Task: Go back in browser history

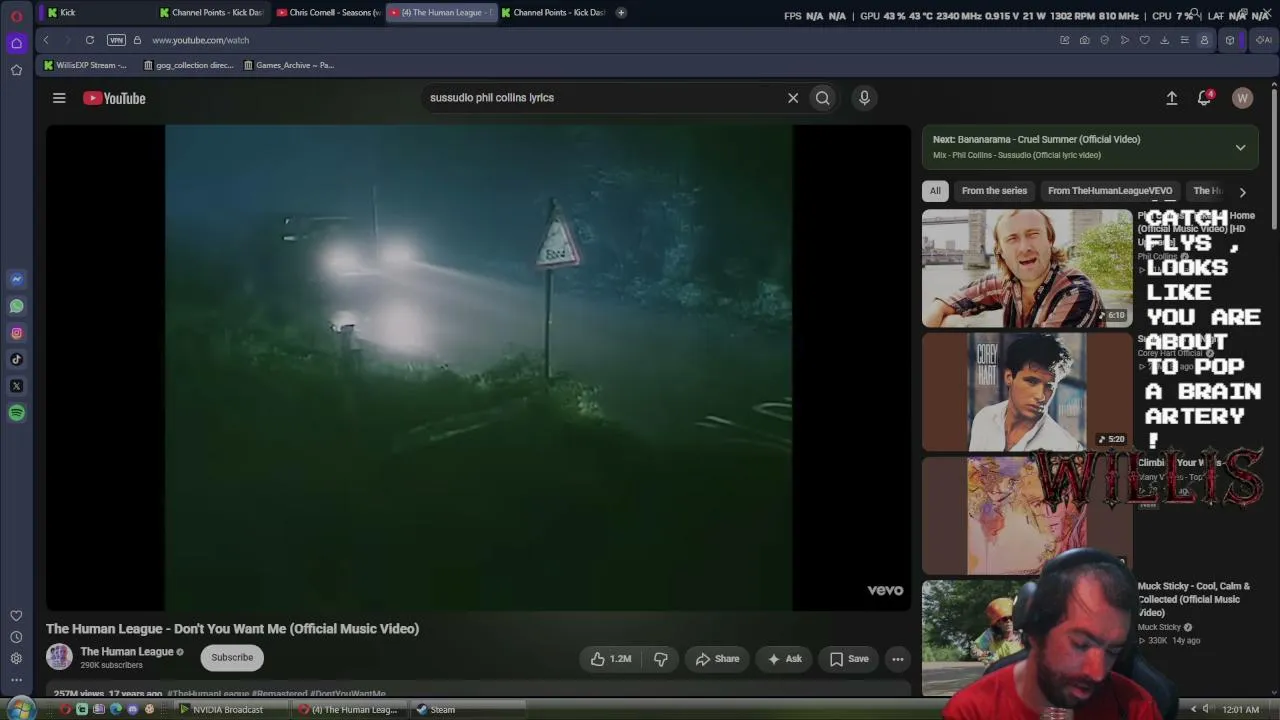Action: 46,40
